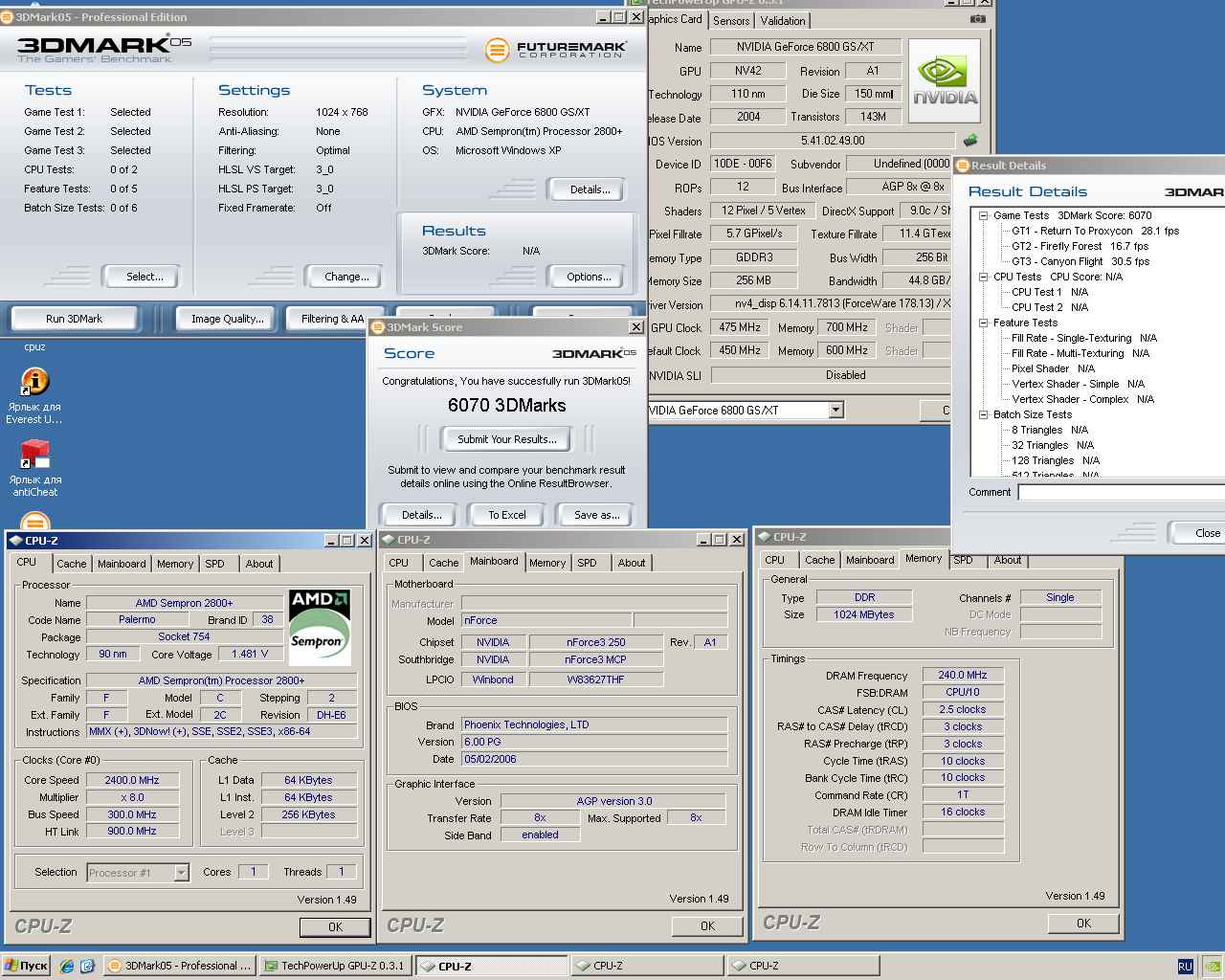The height and width of the screenshot is (980, 1225).
Task: Select Pixel Shader N/A tree row
Action: click(1053, 368)
